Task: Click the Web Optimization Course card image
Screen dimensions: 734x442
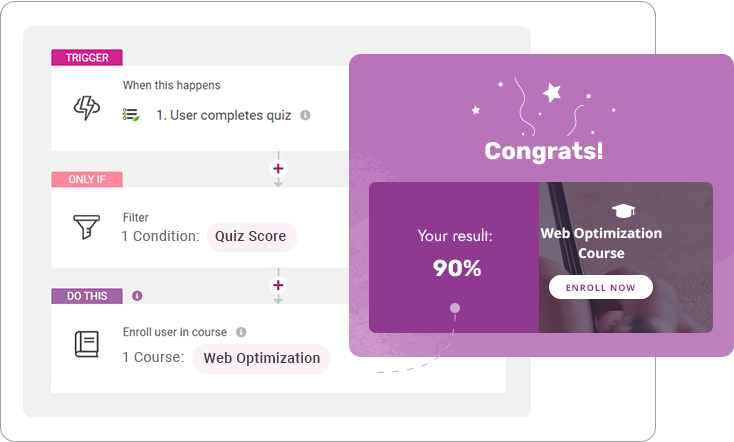Action: (626, 258)
